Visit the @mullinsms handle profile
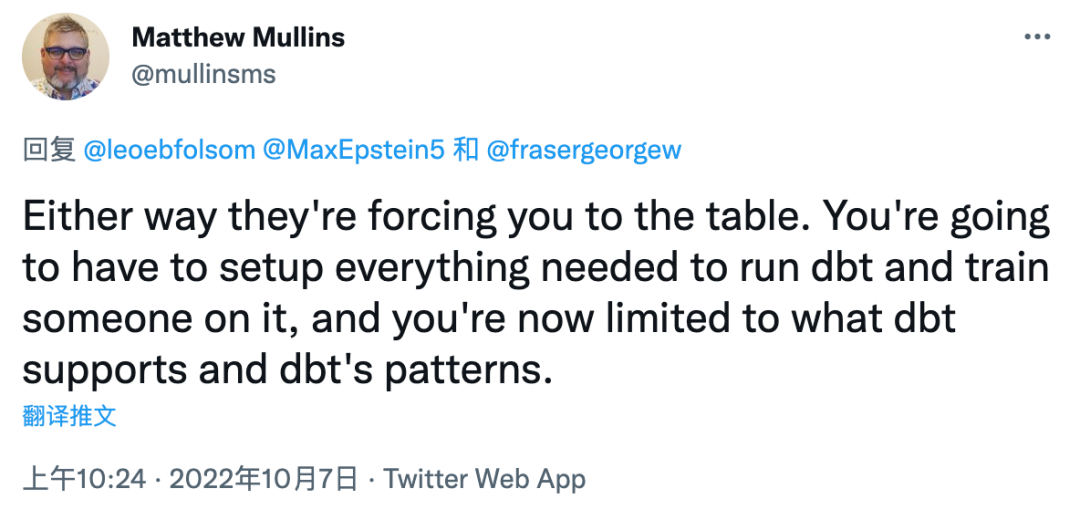Viewport: 1080px width, 520px height. 203,74
